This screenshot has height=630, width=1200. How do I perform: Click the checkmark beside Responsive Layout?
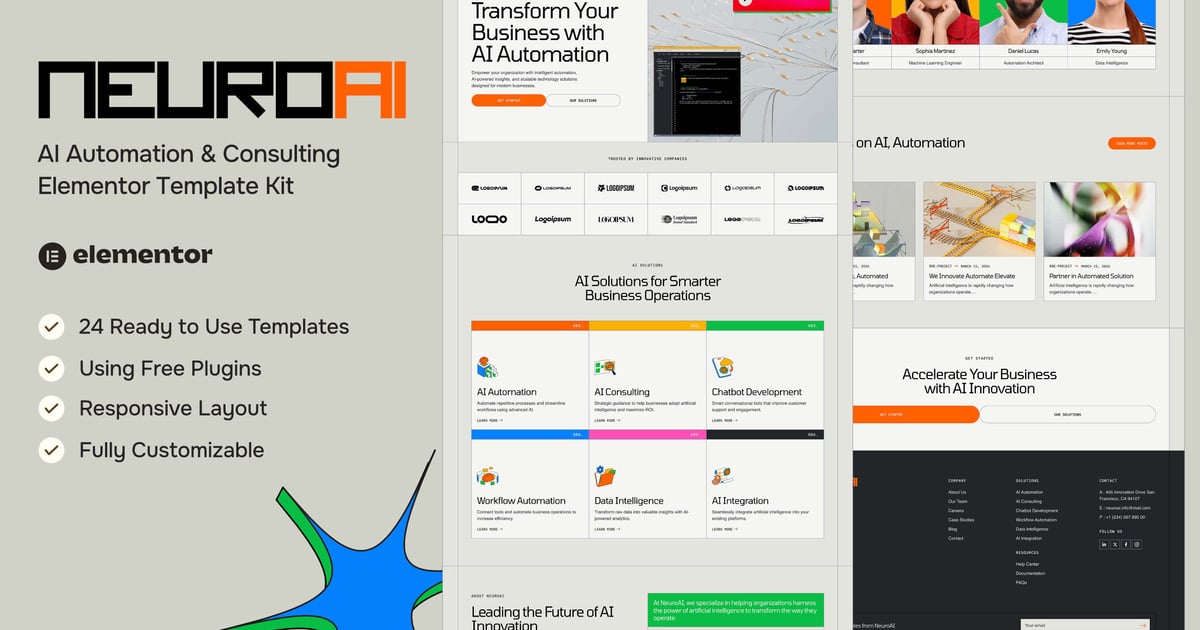point(51,409)
